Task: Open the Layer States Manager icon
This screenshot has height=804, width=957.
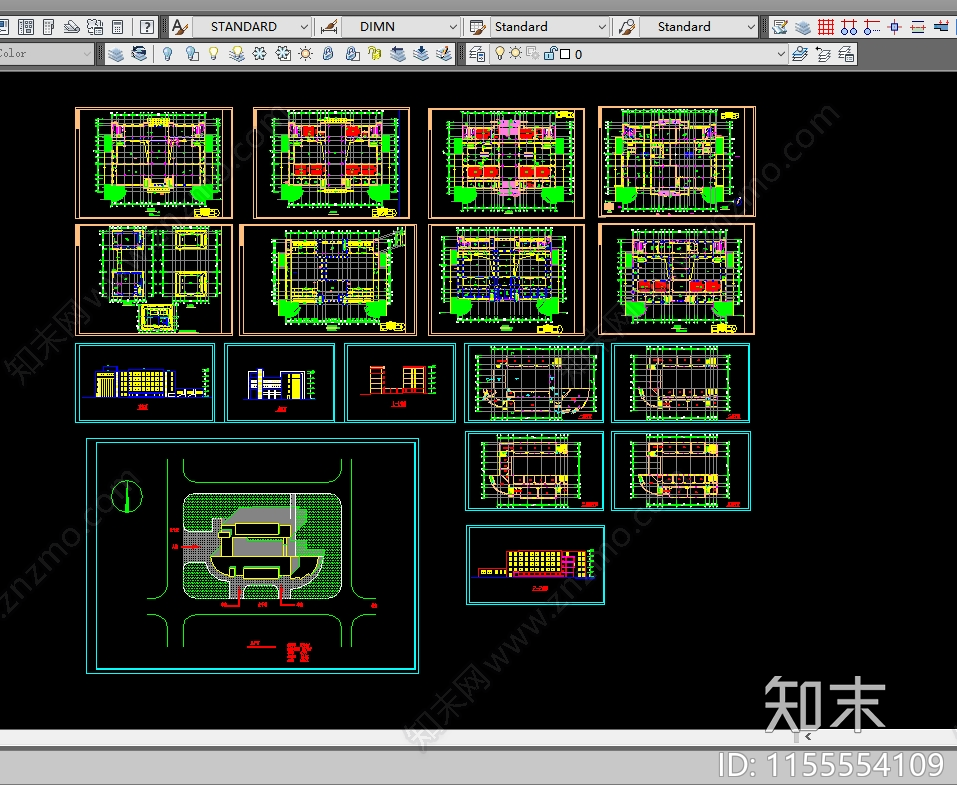Action: pos(846,54)
